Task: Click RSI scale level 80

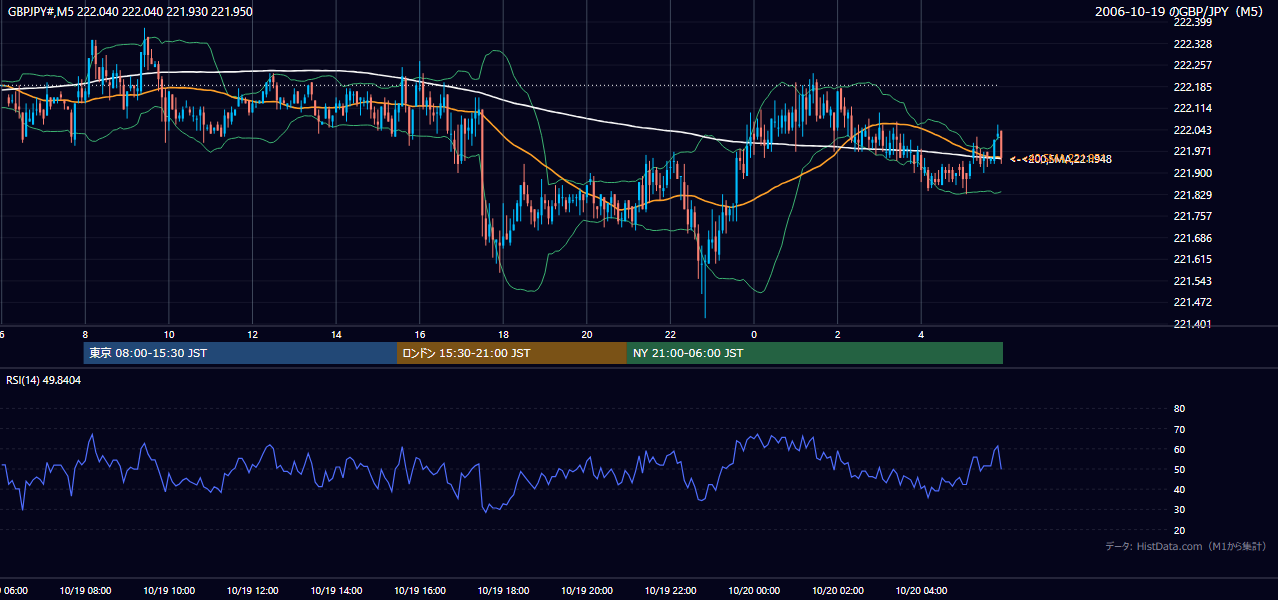Action: click(1179, 409)
